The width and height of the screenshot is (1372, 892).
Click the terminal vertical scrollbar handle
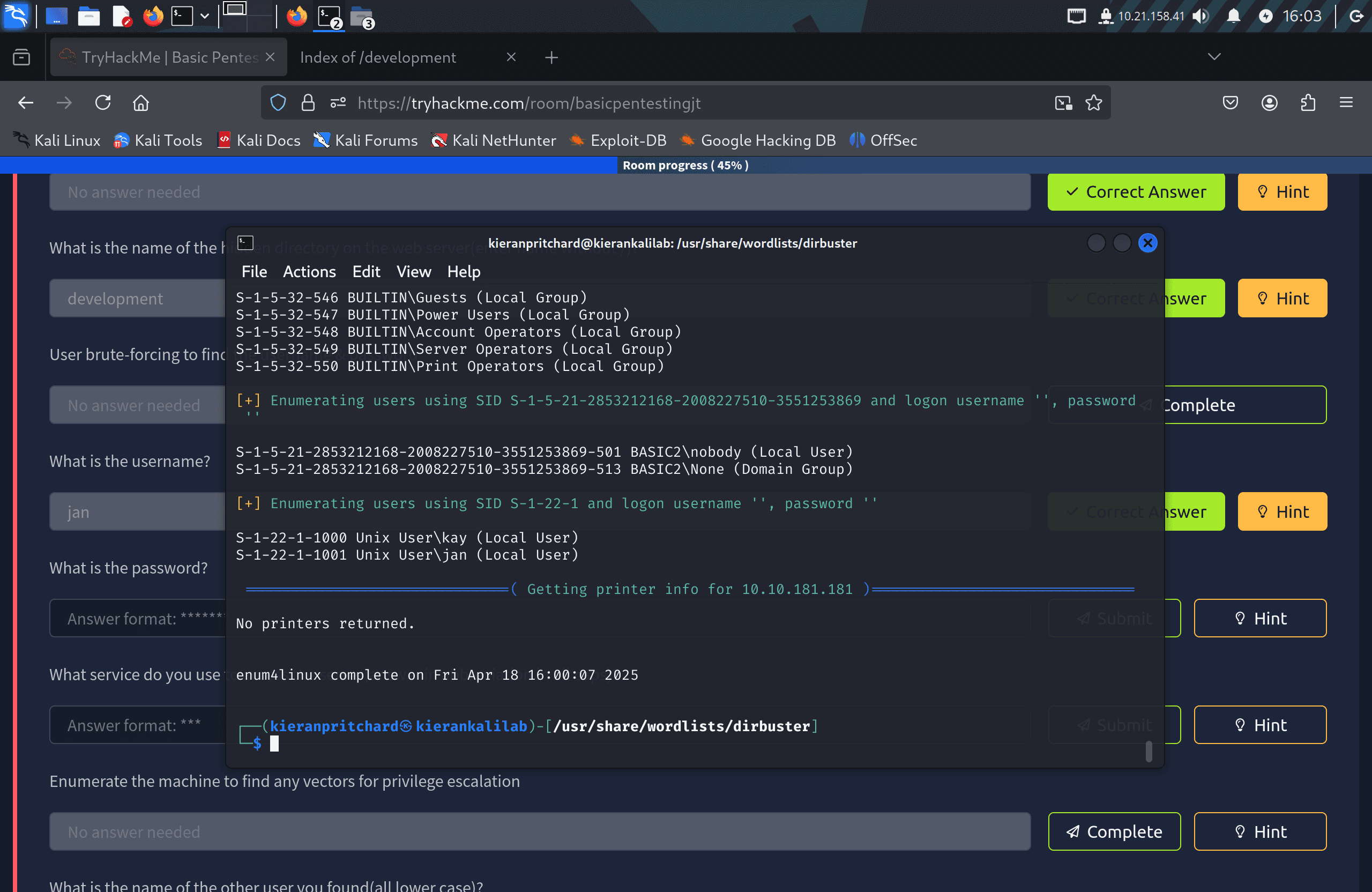tap(1149, 752)
